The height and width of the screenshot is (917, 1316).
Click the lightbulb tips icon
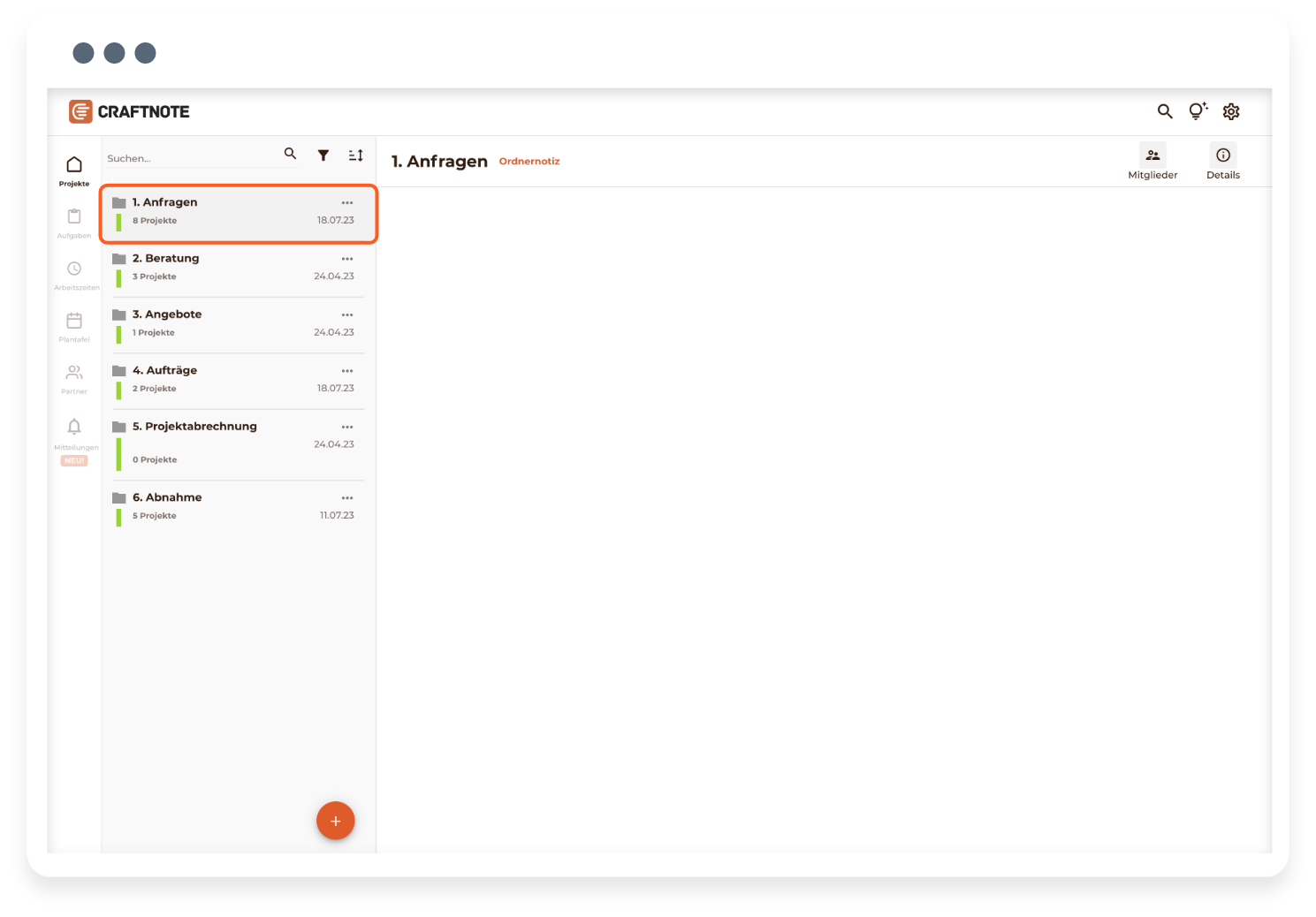(1198, 111)
